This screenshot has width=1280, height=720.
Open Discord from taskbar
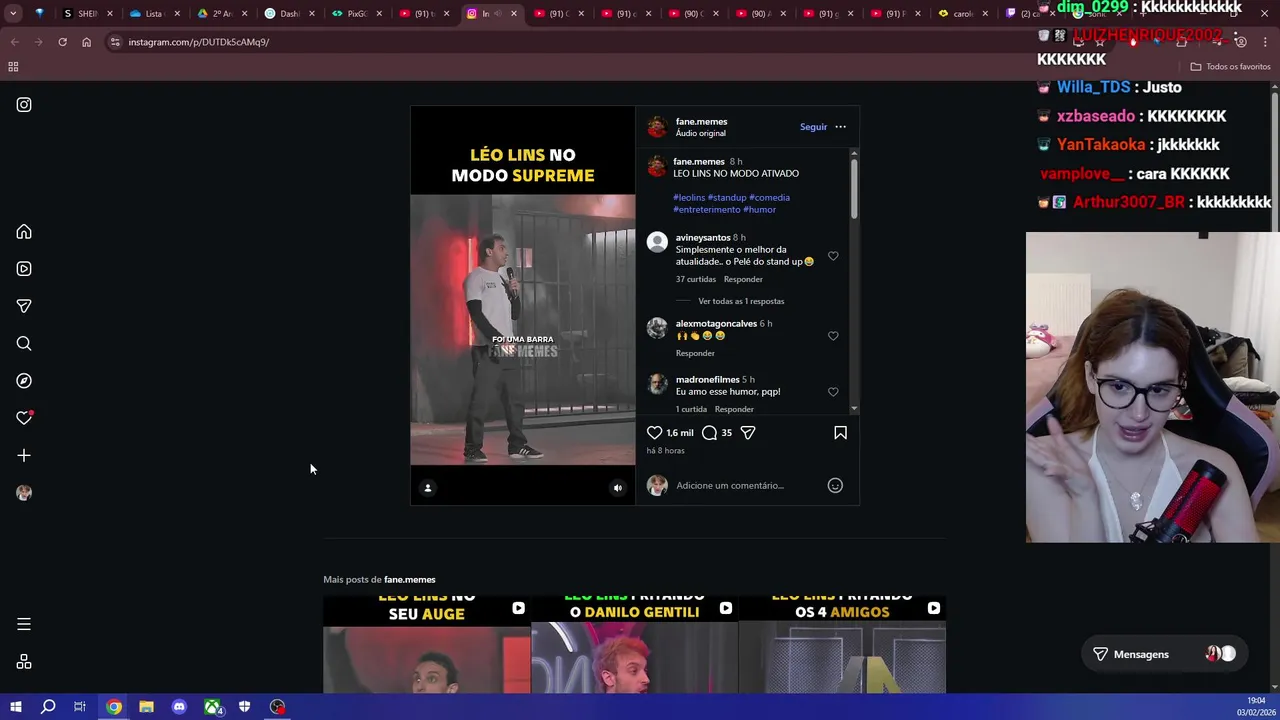[x=179, y=707]
